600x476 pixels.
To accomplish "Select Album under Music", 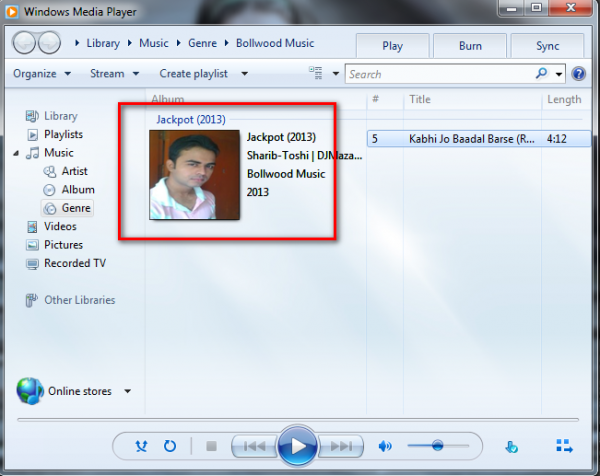I will 68,189.
